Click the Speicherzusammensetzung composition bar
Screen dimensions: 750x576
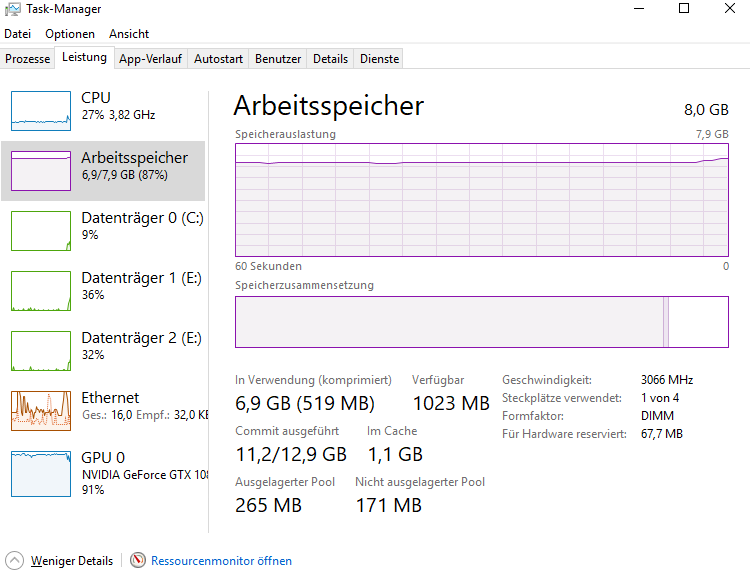[x=481, y=321]
